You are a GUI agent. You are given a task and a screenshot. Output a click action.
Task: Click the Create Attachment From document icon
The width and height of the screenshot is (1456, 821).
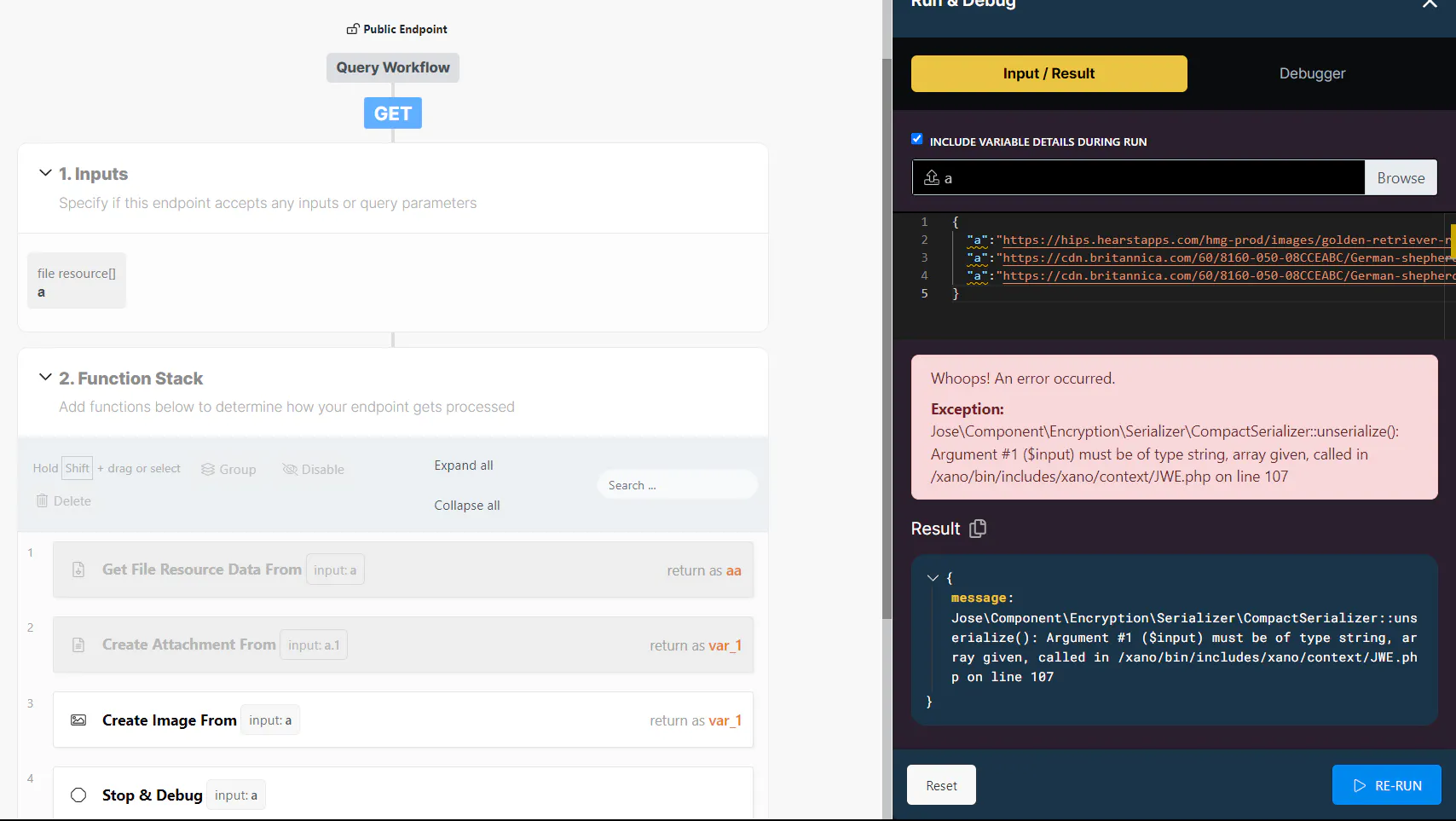78,645
